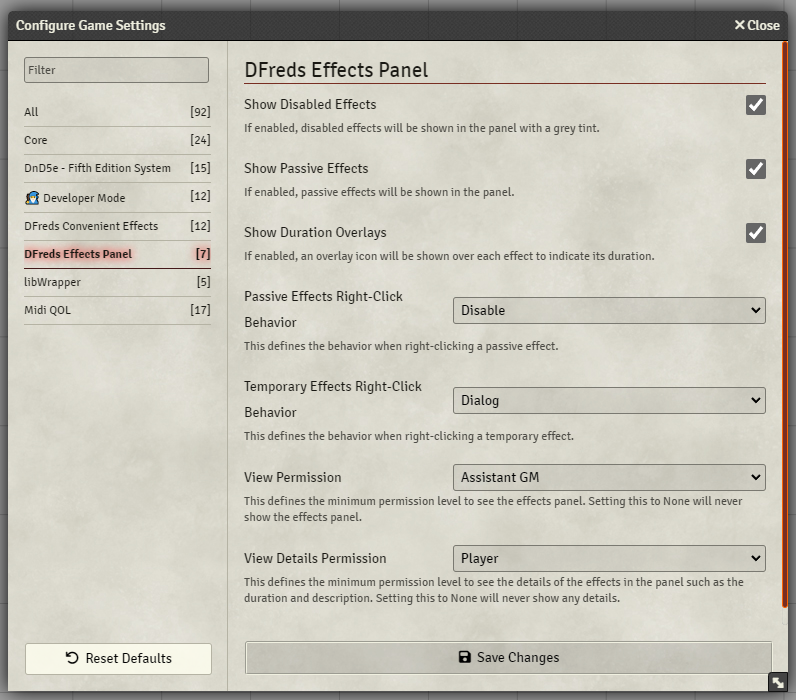Open the libWrapper settings category

click(117, 282)
